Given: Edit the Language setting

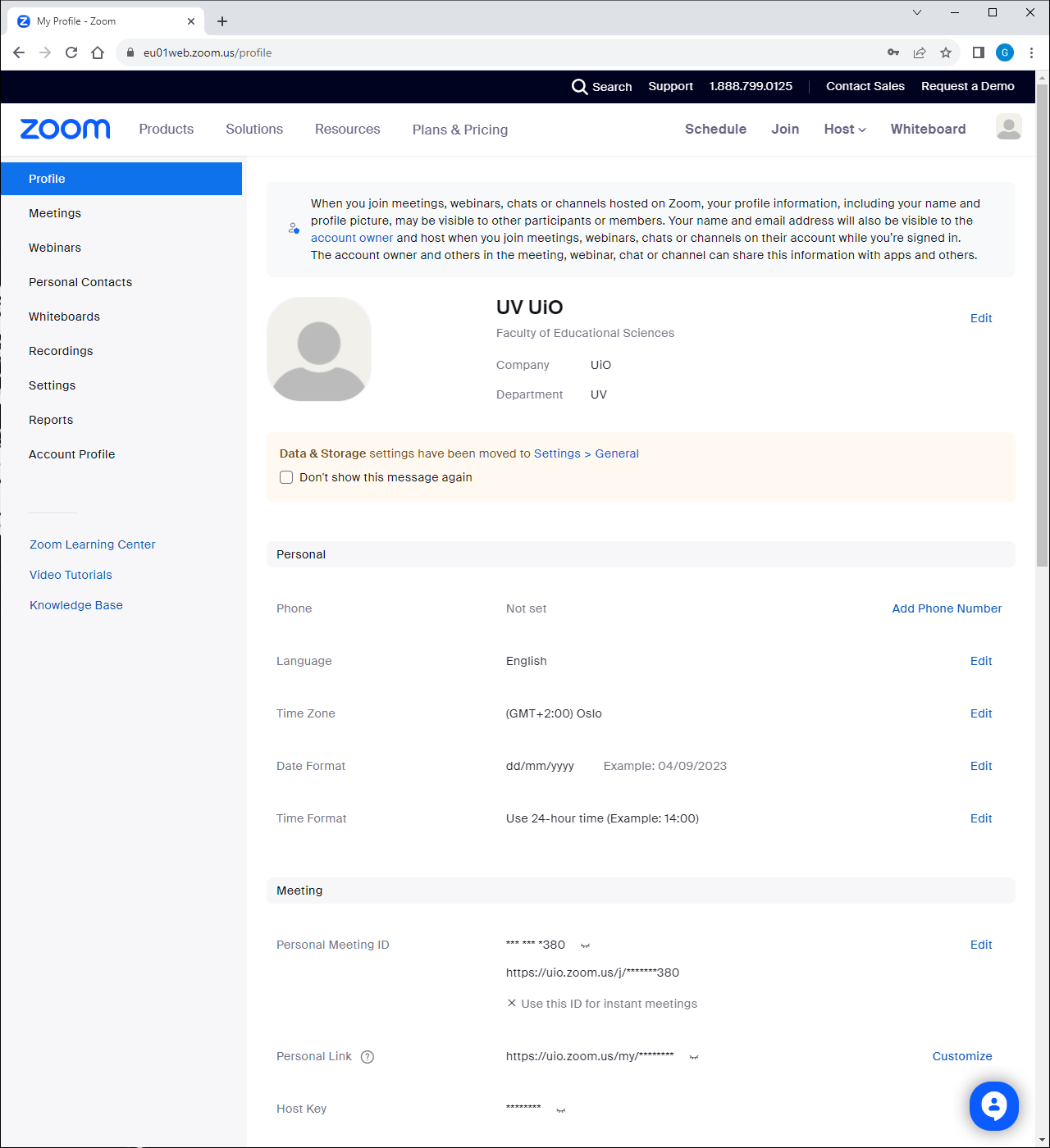Looking at the screenshot, I should point(981,661).
